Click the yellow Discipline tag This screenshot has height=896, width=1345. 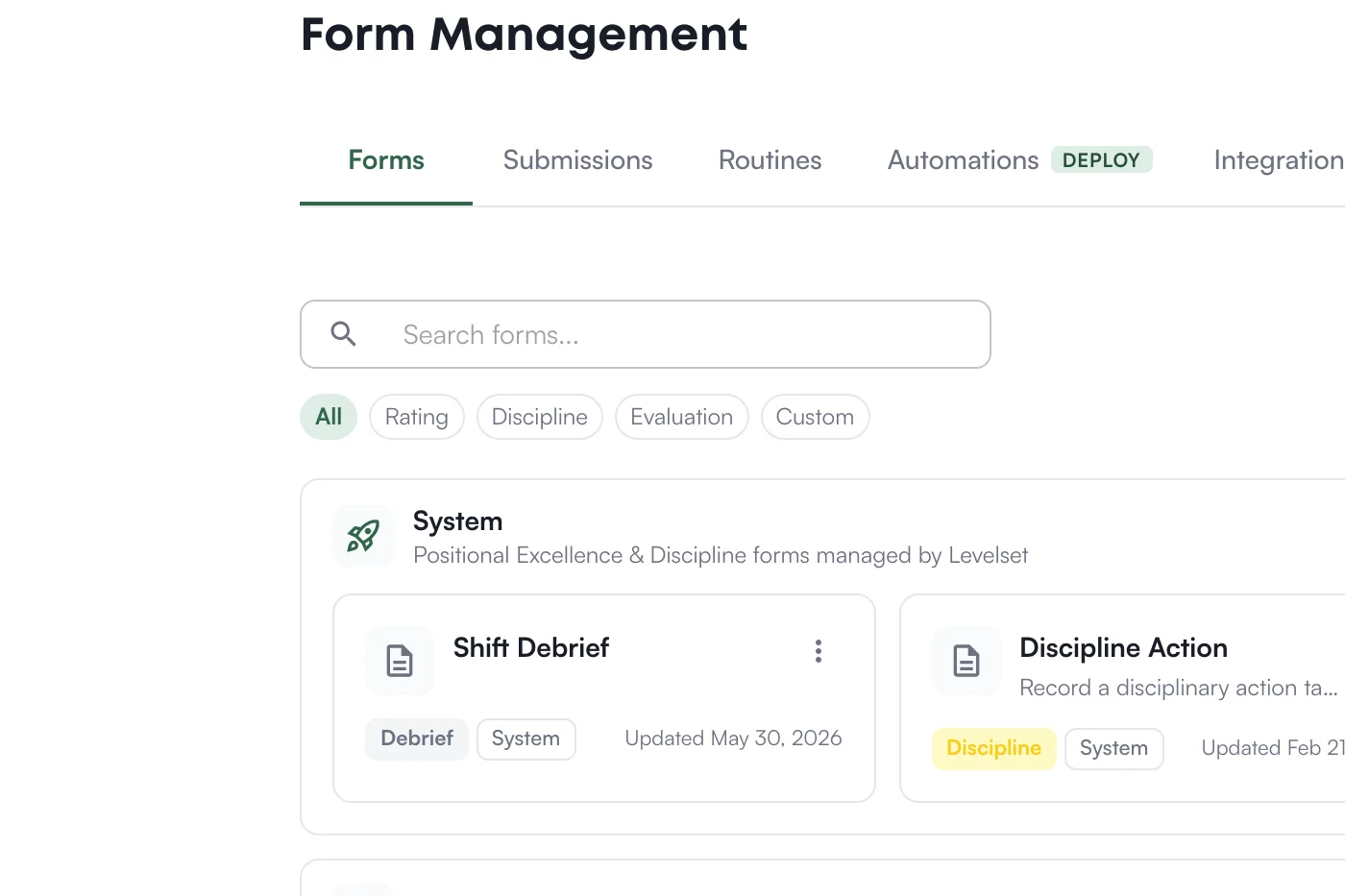tap(994, 748)
